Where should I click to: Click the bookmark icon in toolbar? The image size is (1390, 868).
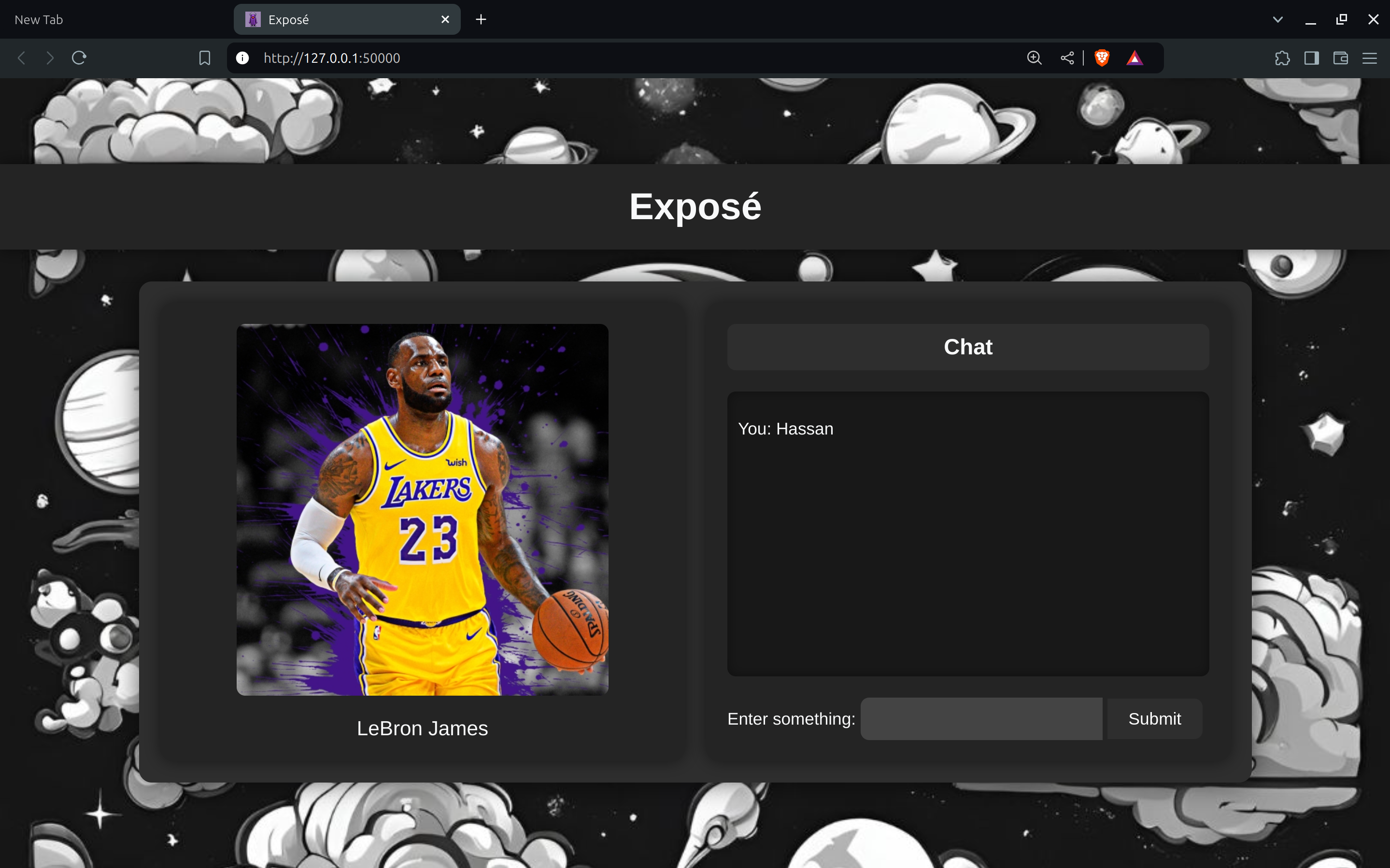point(204,58)
